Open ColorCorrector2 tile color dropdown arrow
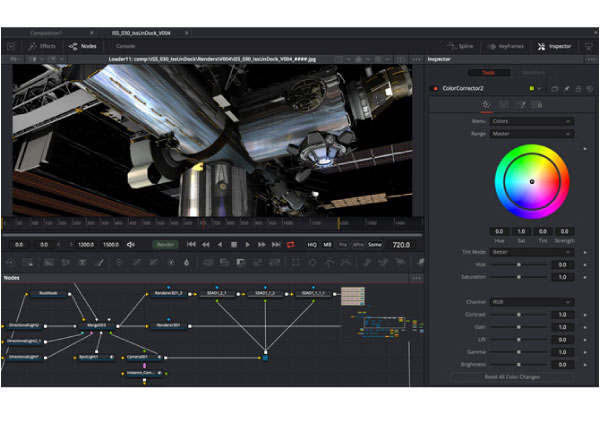Image resolution: width=600 pixels, height=430 pixels. [540, 88]
